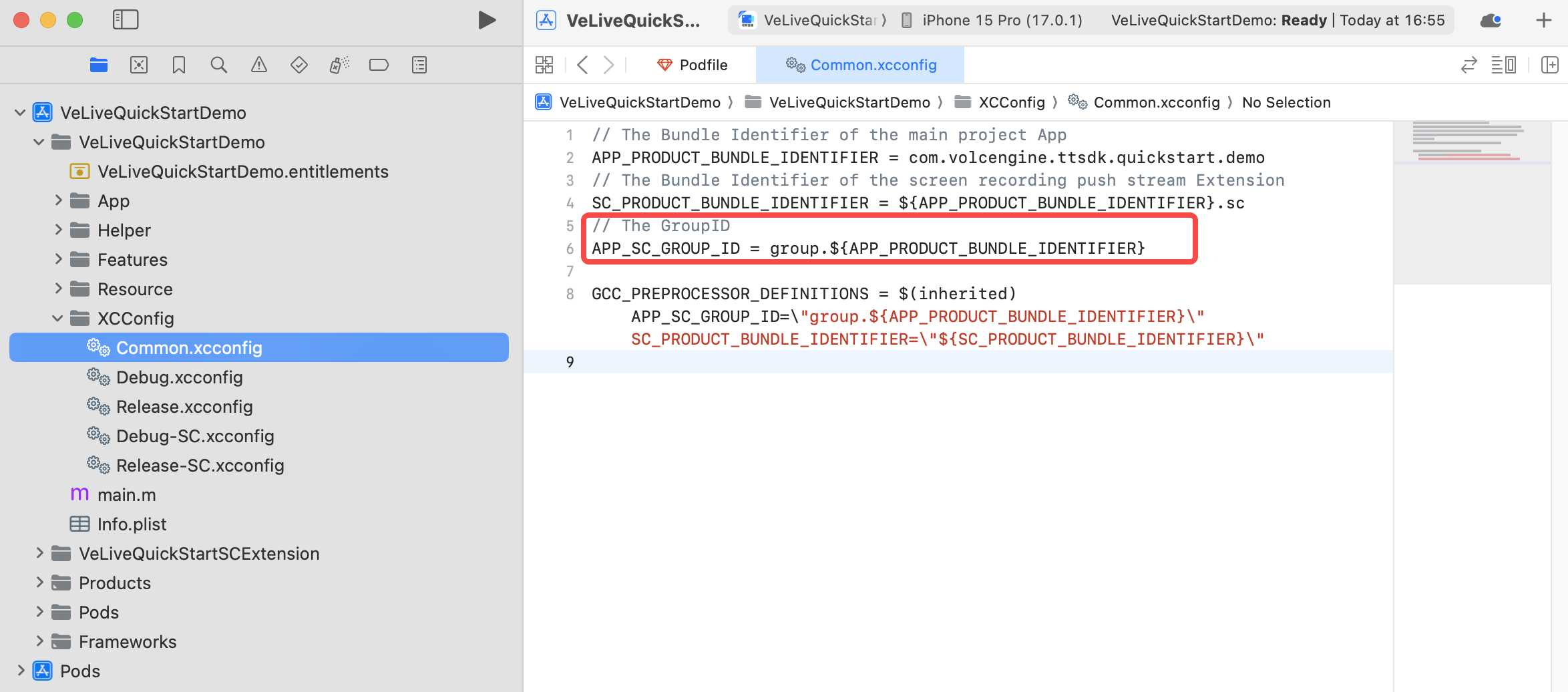
Task: Open the Report navigator icon
Action: tap(419, 65)
